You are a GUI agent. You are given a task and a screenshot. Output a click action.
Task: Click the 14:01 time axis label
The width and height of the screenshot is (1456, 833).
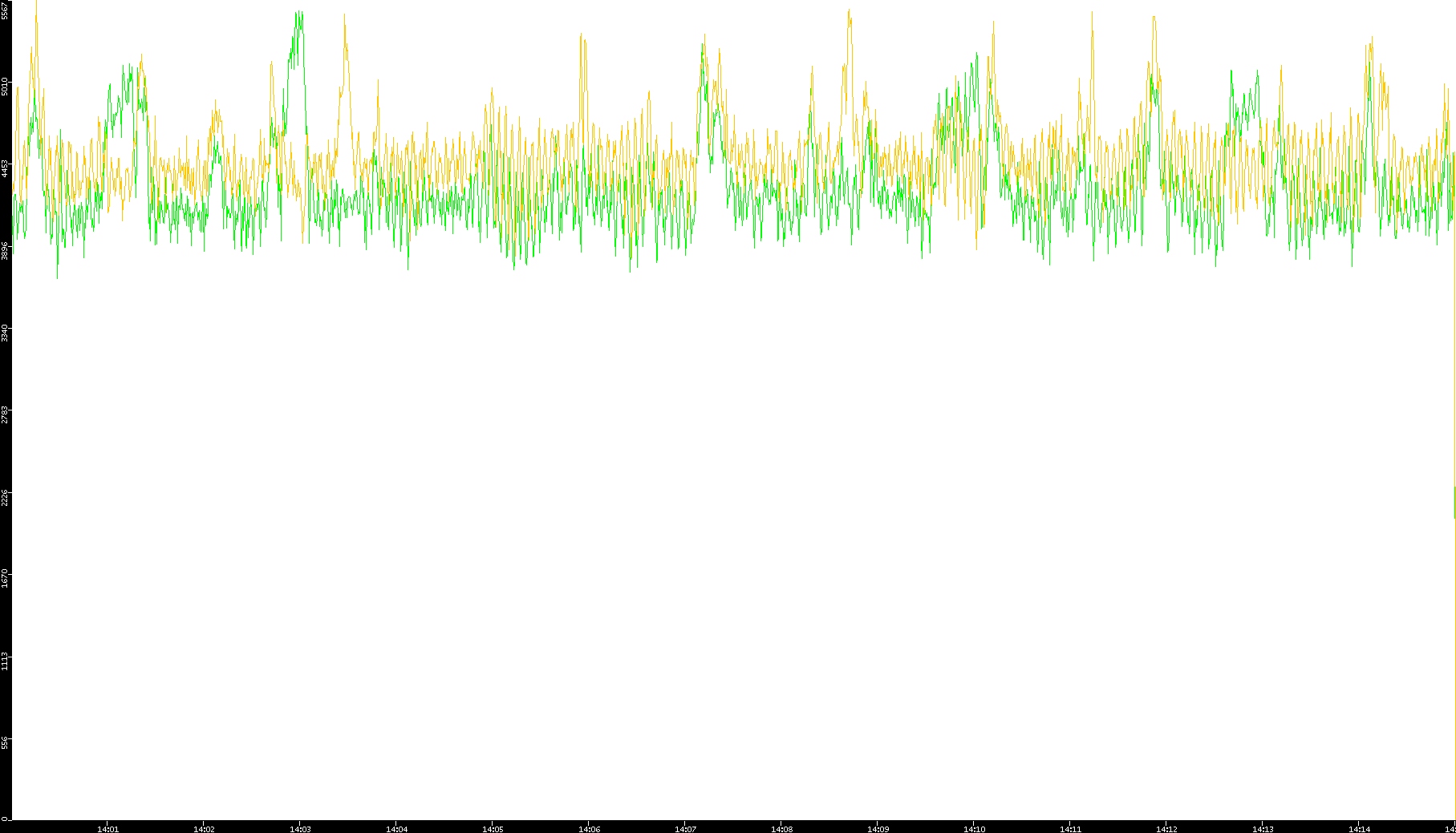(x=107, y=829)
